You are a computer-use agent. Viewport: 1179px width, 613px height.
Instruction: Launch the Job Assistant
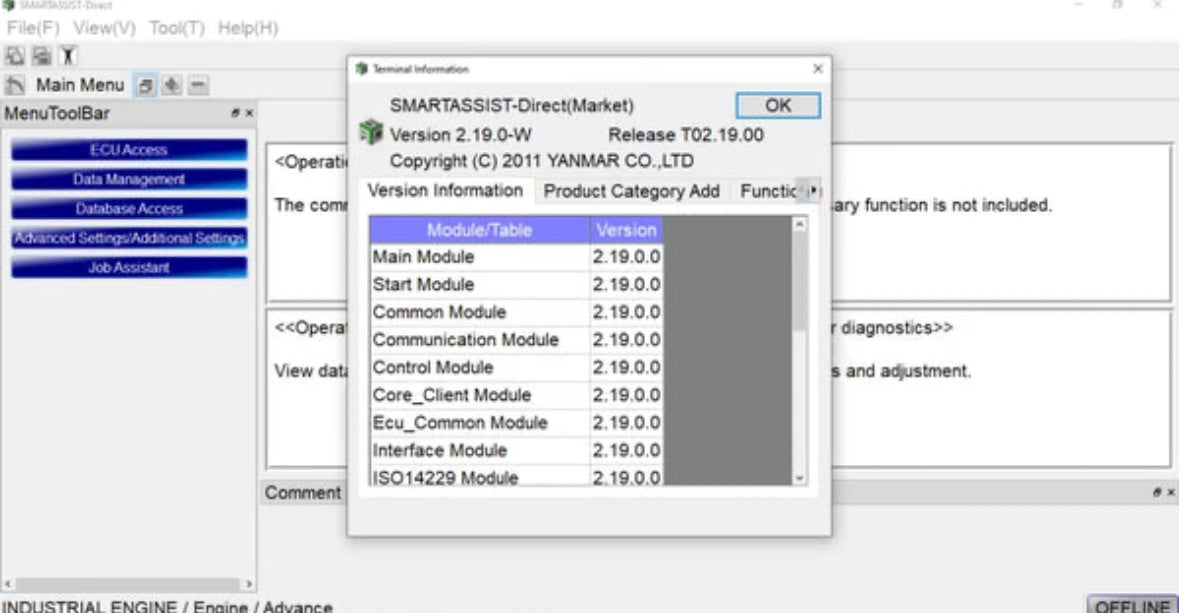[129, 268]
